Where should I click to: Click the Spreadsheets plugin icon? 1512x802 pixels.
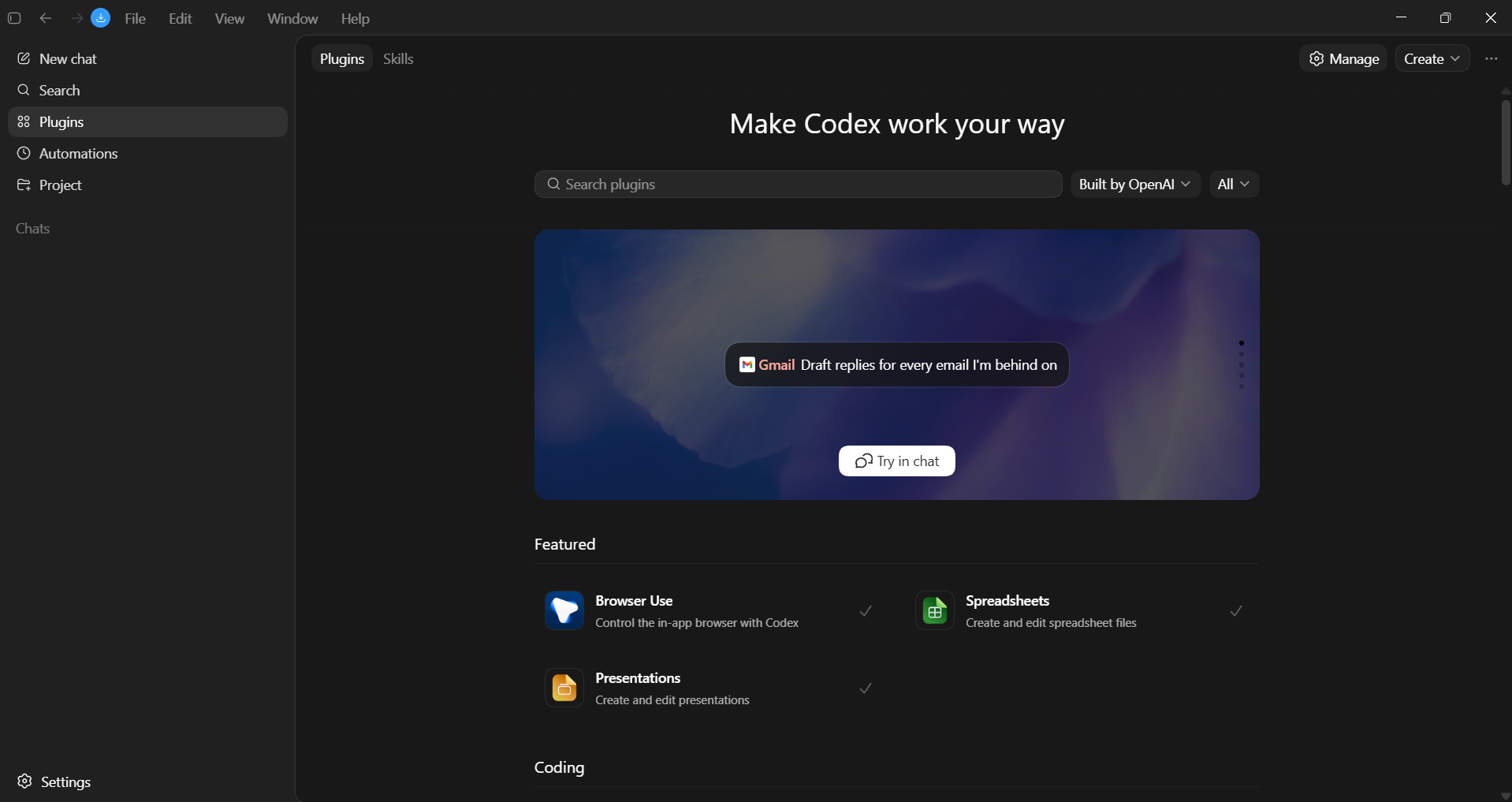(935, 610)
